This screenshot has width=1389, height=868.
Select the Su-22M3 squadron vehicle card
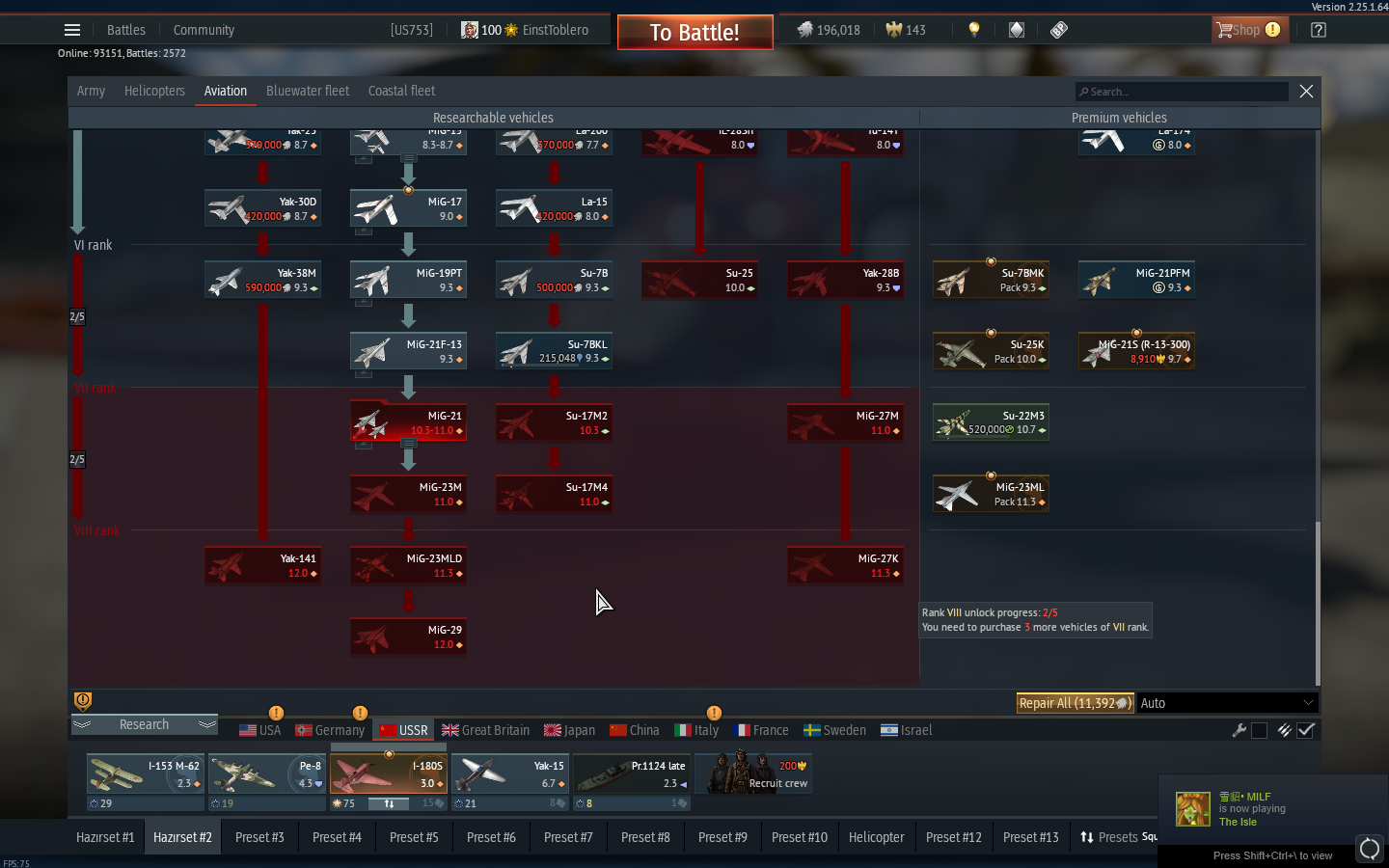point(991,422)
